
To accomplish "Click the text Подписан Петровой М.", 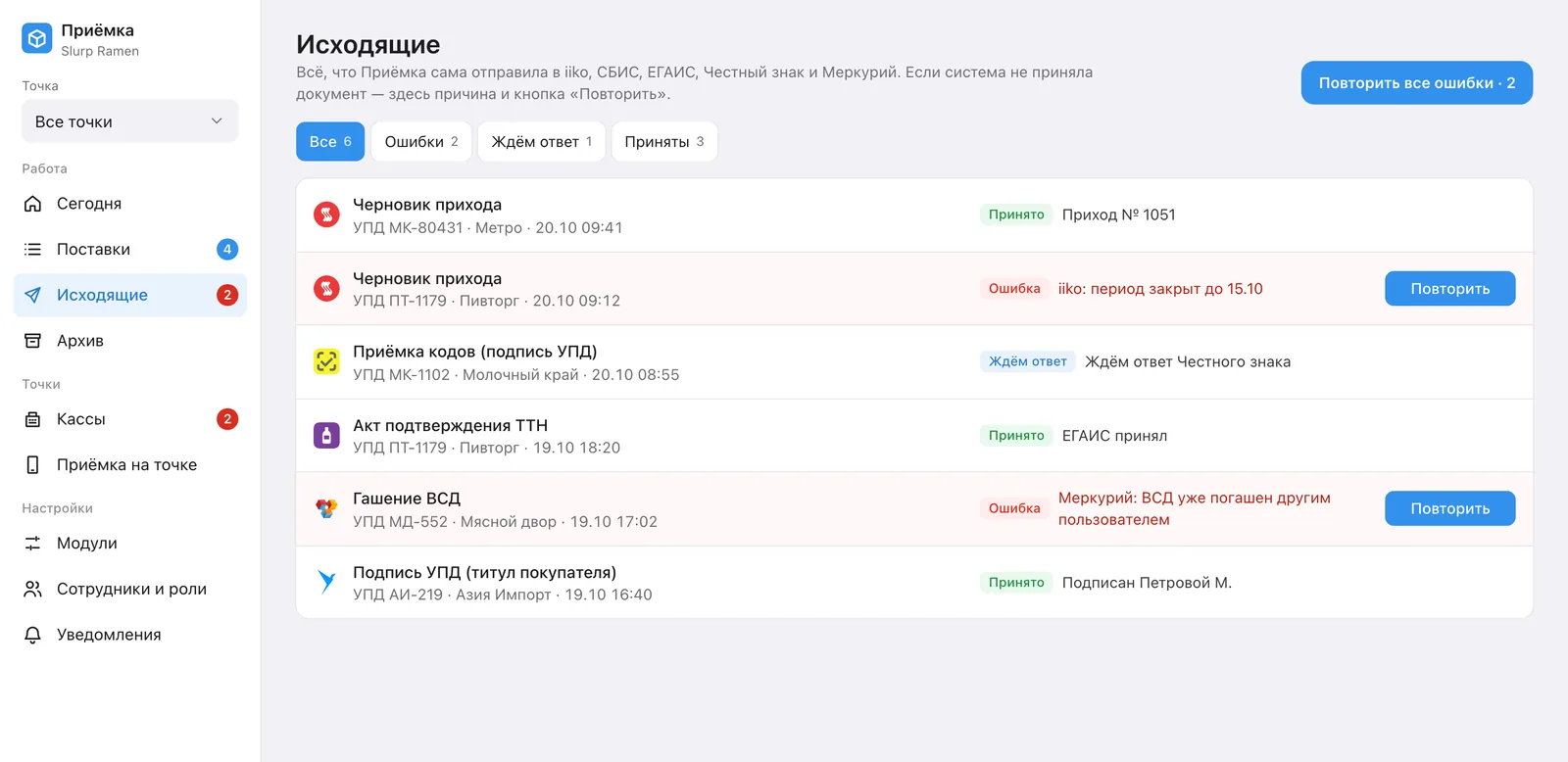I will coord(1147,583).
